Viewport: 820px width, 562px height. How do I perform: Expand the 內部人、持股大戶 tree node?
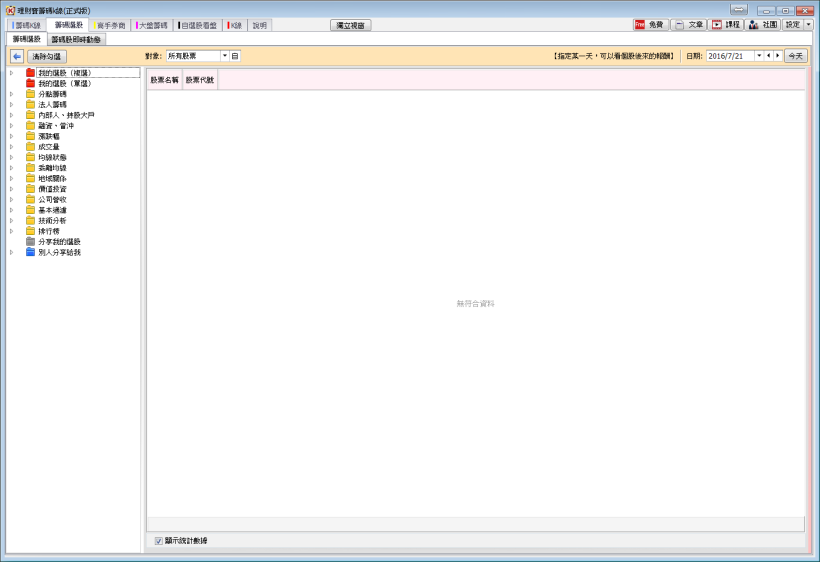click(12, 115)
